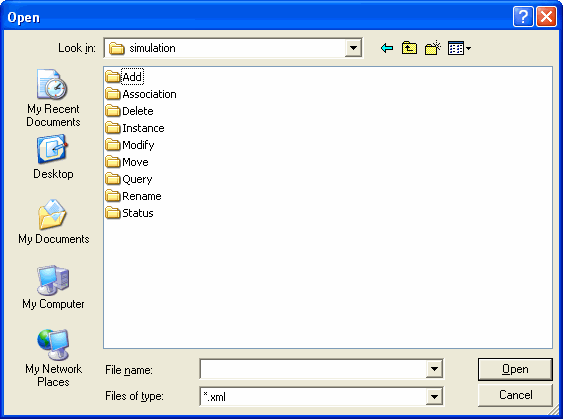This screenshot has width=563, height=419.
Task: Select the 'Rename' folder name
Action: point(142,196)
